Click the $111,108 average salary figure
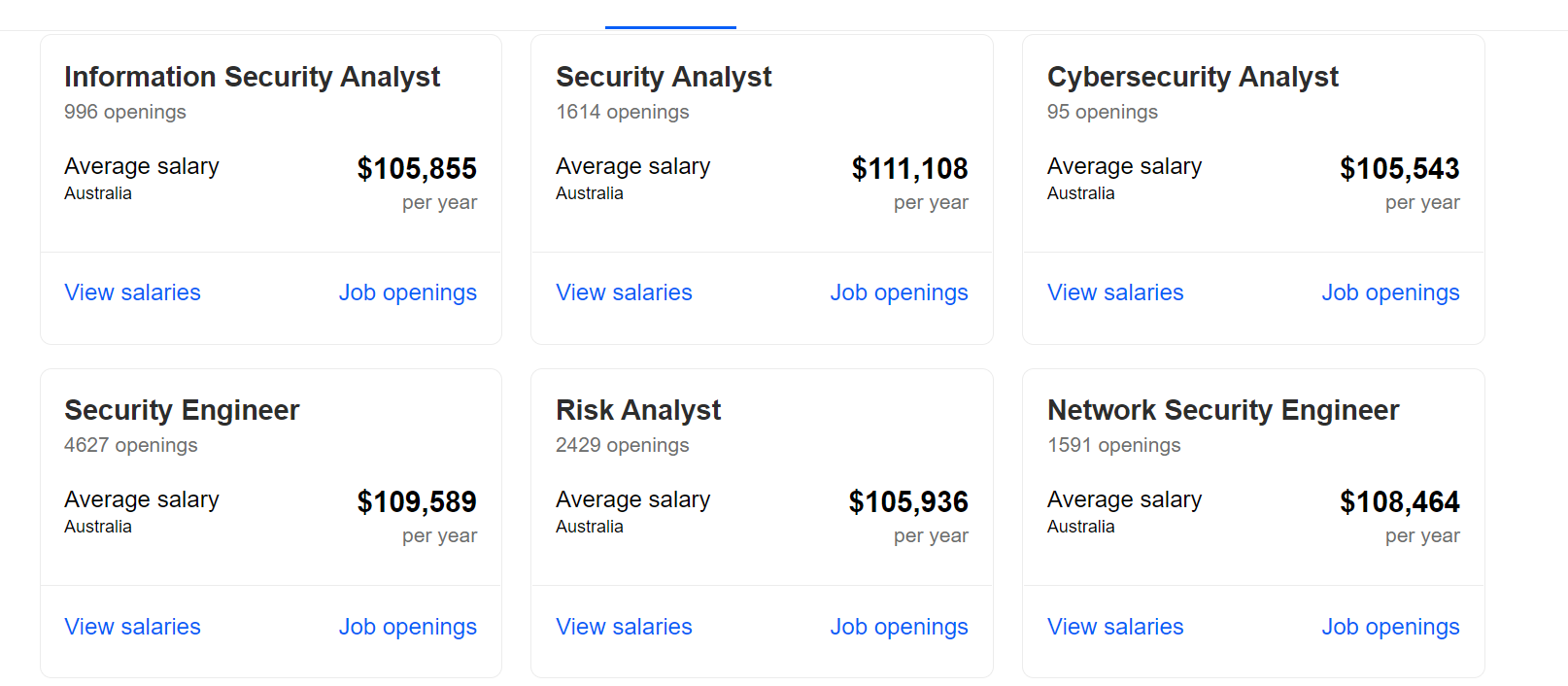 pyautogui.click(x=909, y=169)
